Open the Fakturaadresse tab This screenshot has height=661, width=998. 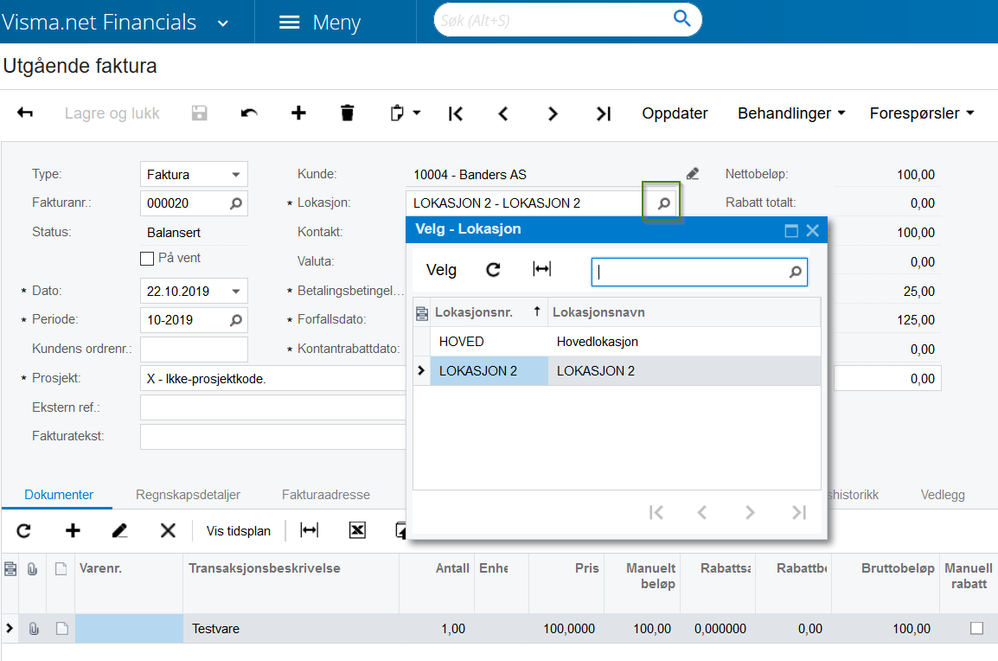coord(325,495)
